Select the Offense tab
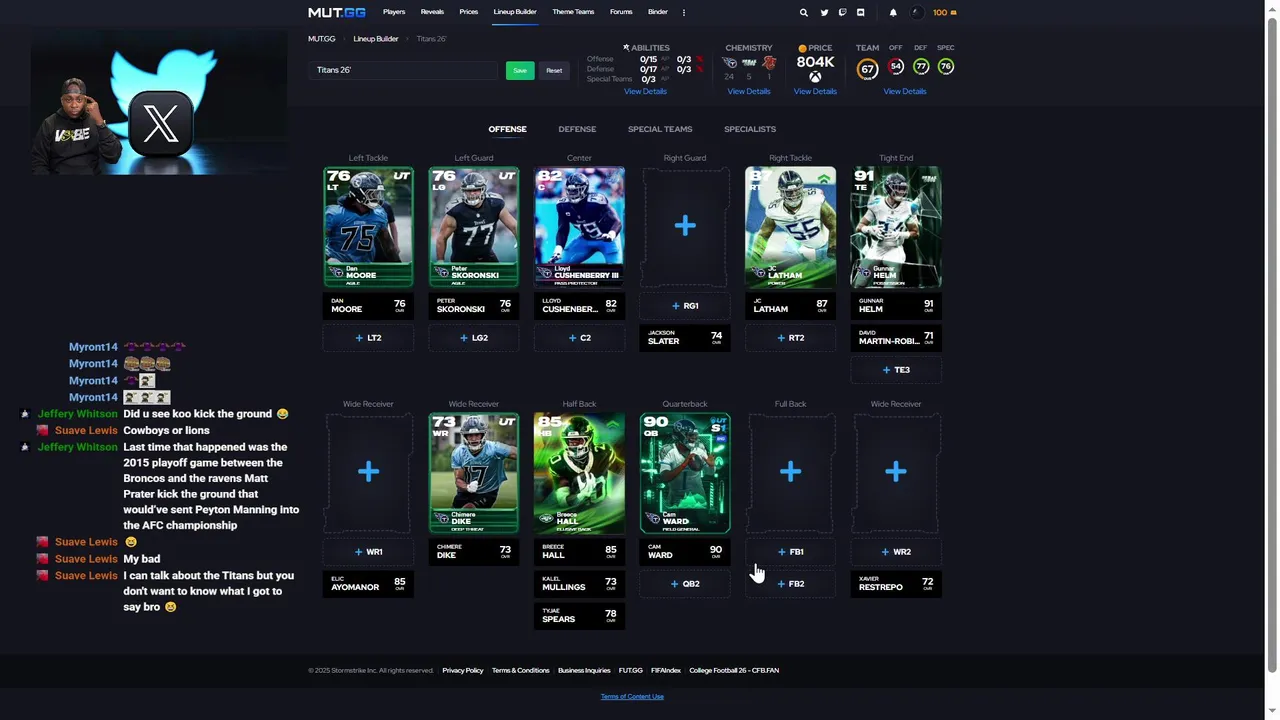The width and height of the screenshot is (1280, 720). [507, 129]
